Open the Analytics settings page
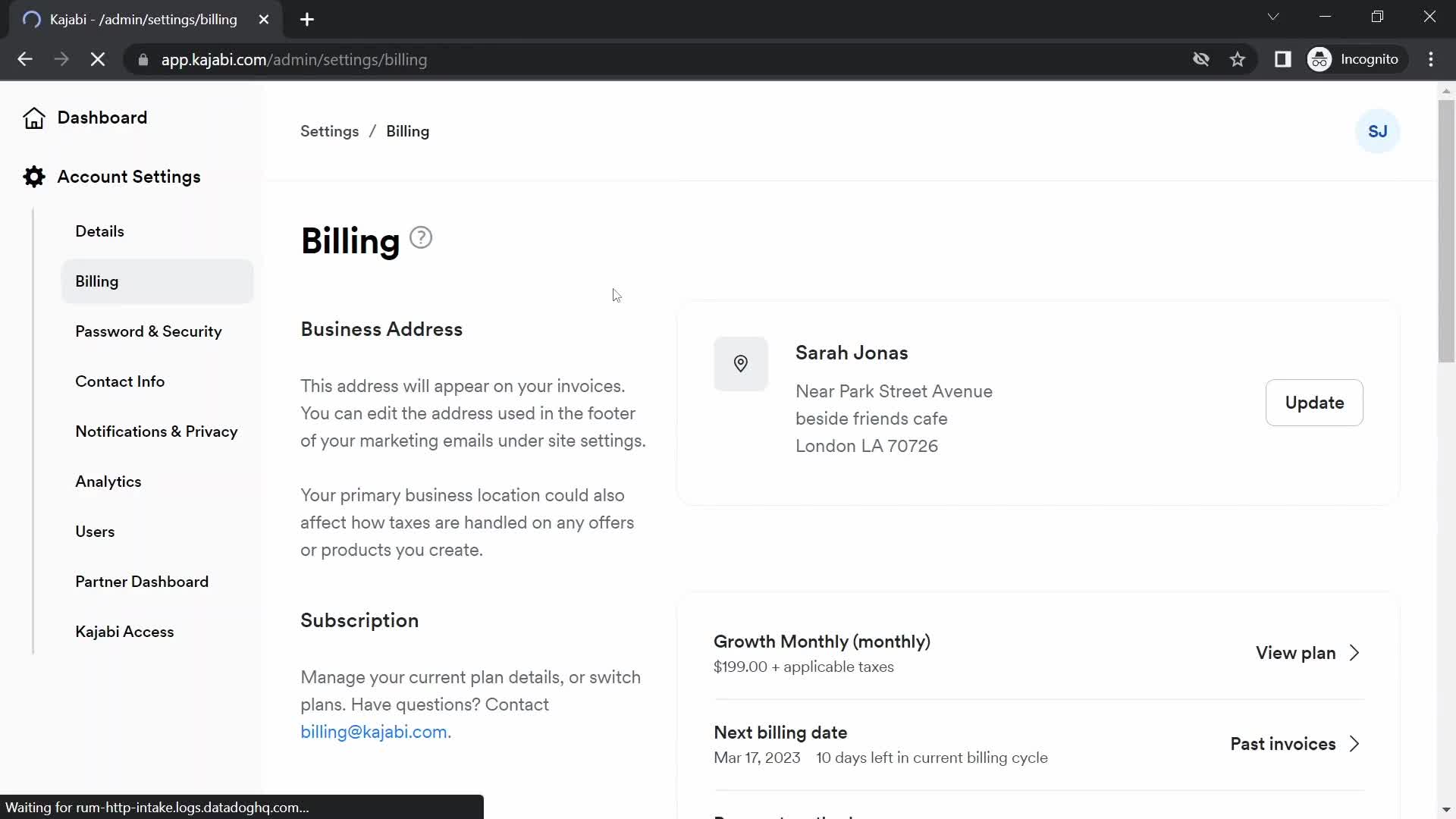The height and width of the screenshot is (819, 1456). (108, 482)
